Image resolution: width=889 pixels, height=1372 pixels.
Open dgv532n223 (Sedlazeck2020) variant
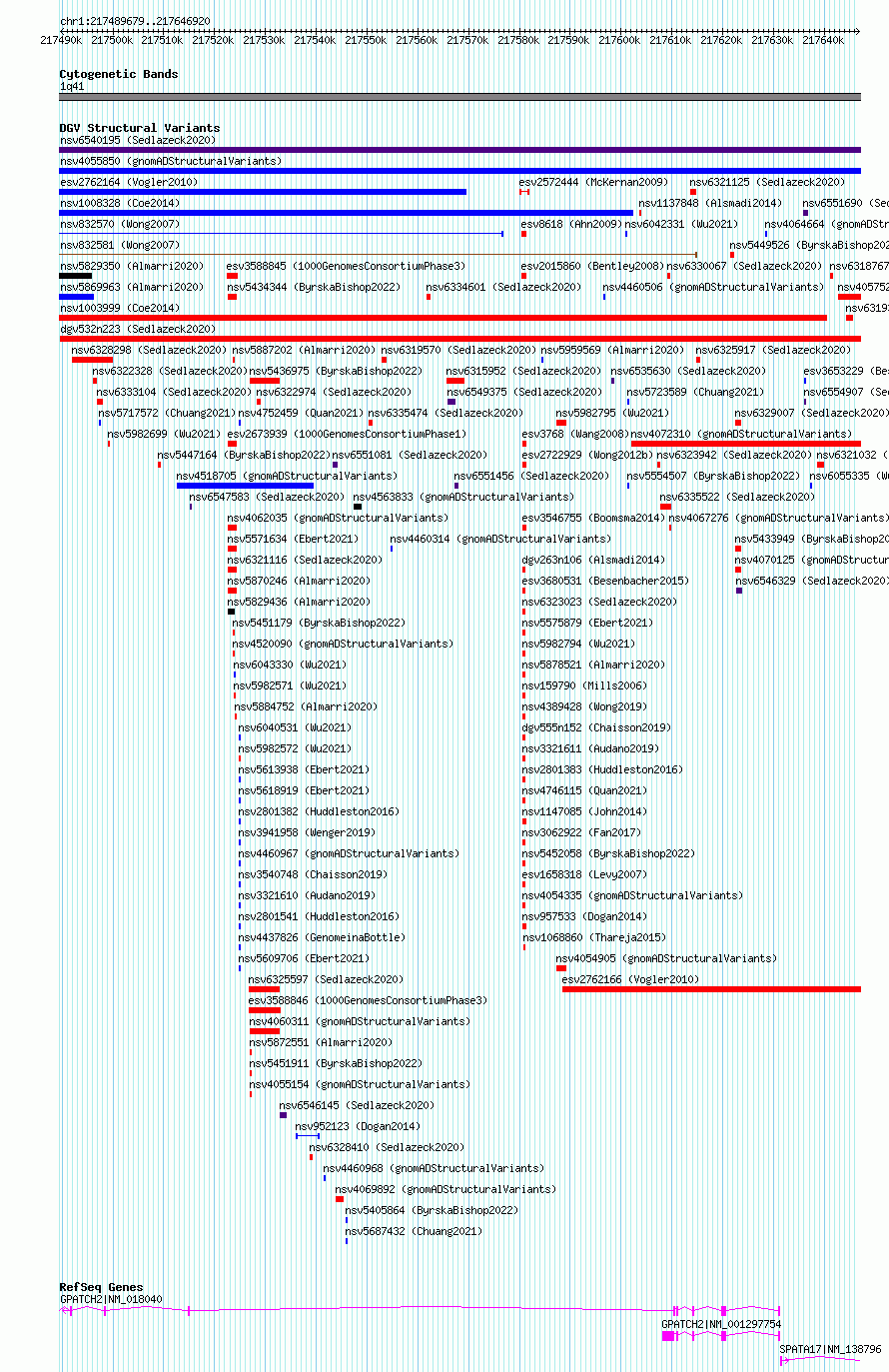point(459,339)
